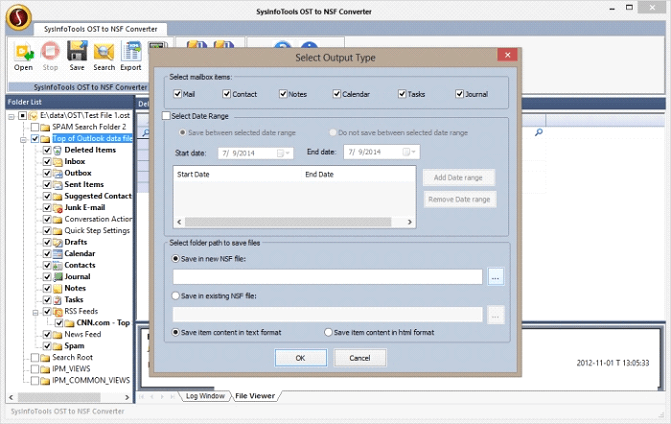Image resolution: width=671 pixels, height=424 pixels.
Task: Click the Remove Date range button
Action: click(x=460, y=199)
